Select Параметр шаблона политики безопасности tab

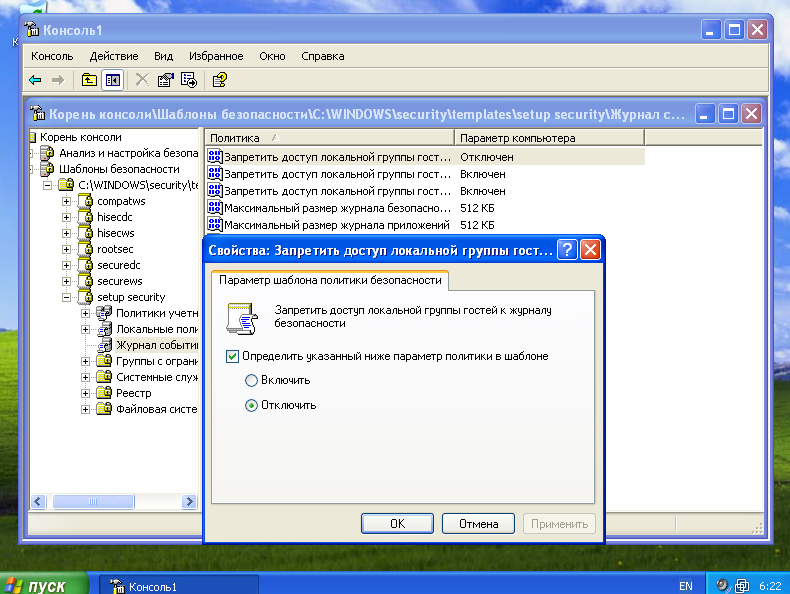coord(330,280)
